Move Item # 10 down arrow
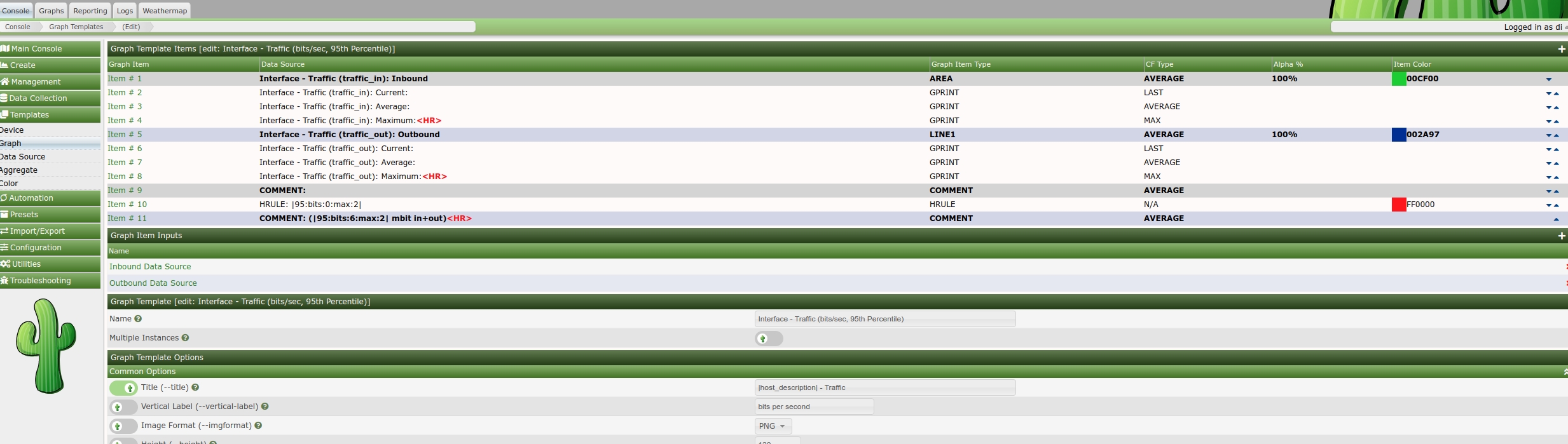The width and height of the screenshot is (1568, 444). (1548, 205)
